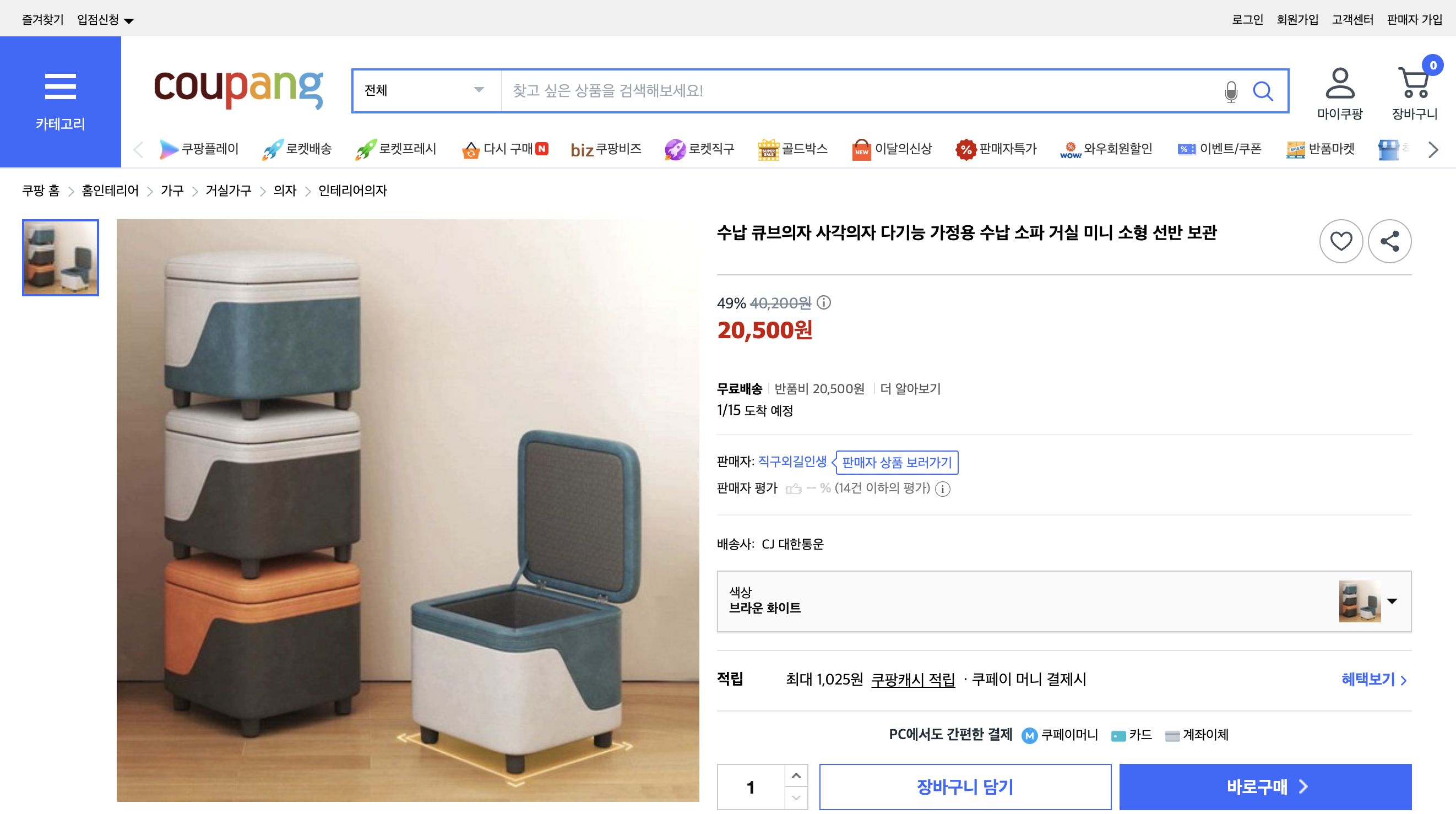Select the 로켓프레시 rocket icon

point(367,149)
